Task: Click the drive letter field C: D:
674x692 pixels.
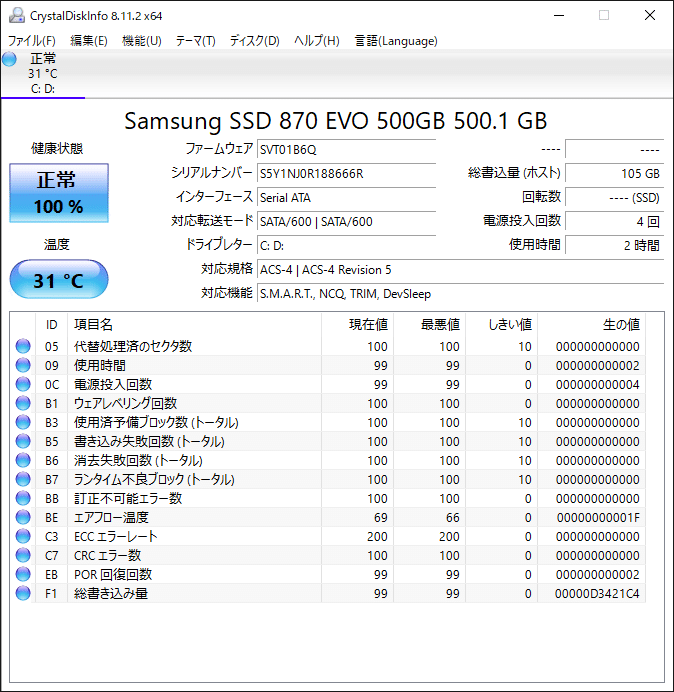Action: [346, 245]
